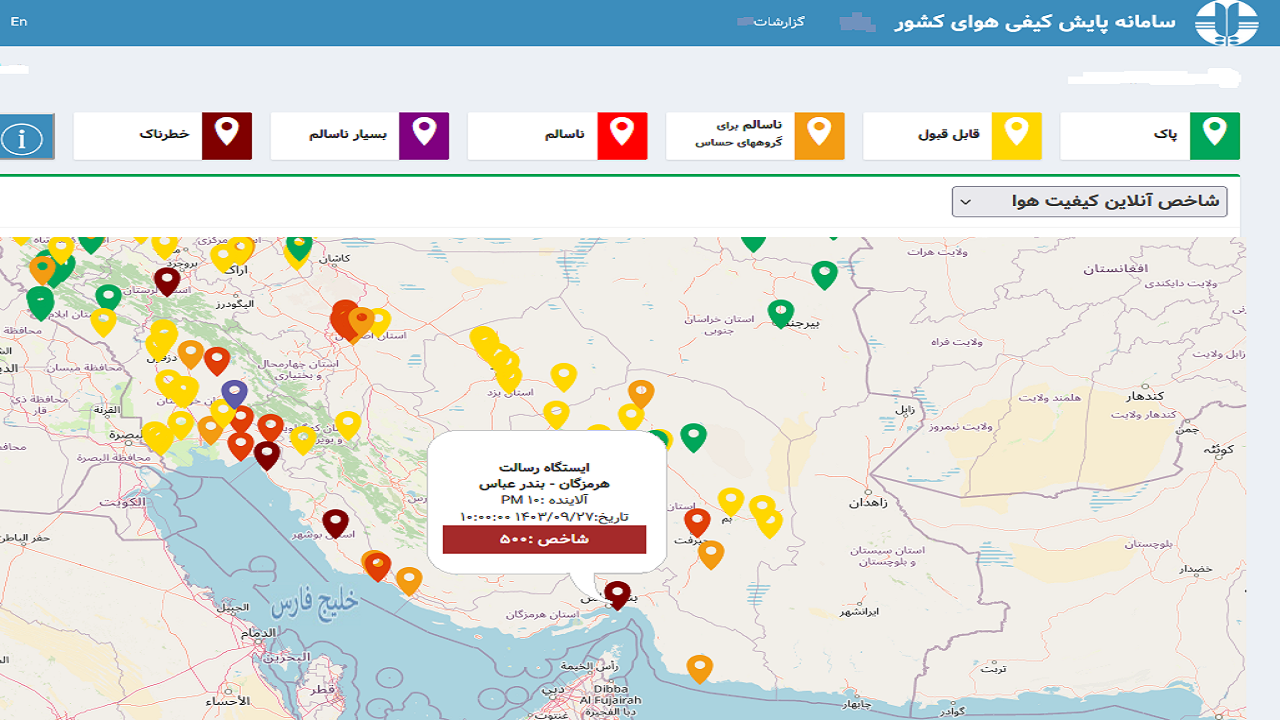Select the orange marker just south of Jiroft
This screenshot has height=720, width=1280.
tap(711, 554)
